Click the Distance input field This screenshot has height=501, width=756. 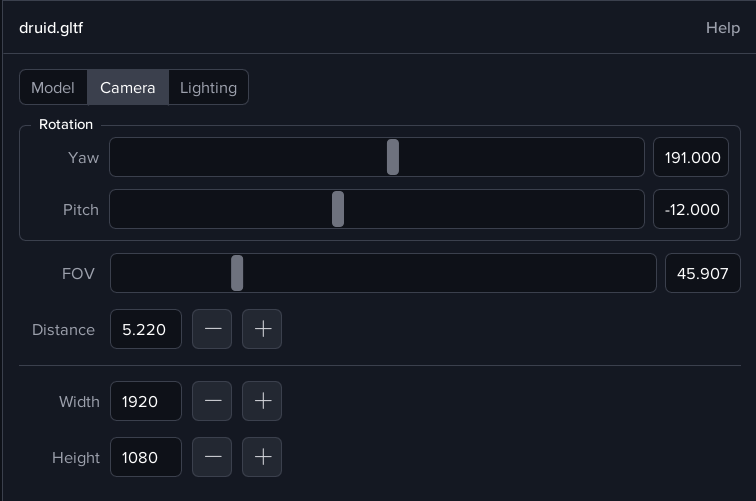pyautogui.click(x=145, y=329)
